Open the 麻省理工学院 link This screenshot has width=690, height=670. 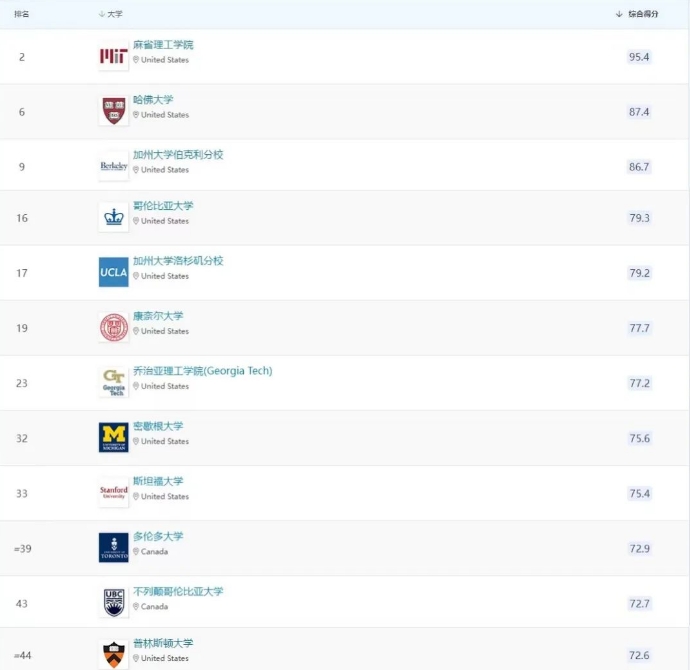click(x=163, y=45)
